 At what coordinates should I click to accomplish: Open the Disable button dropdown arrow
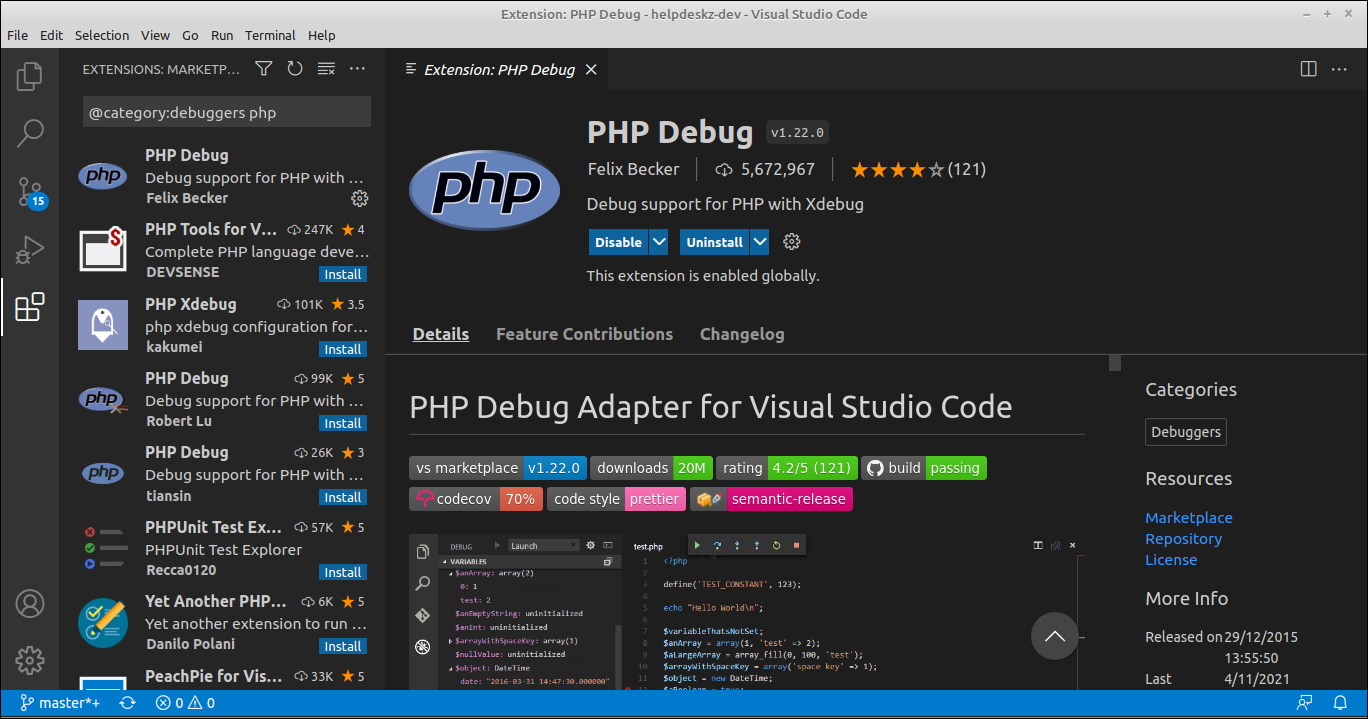(x=658, y=241)
